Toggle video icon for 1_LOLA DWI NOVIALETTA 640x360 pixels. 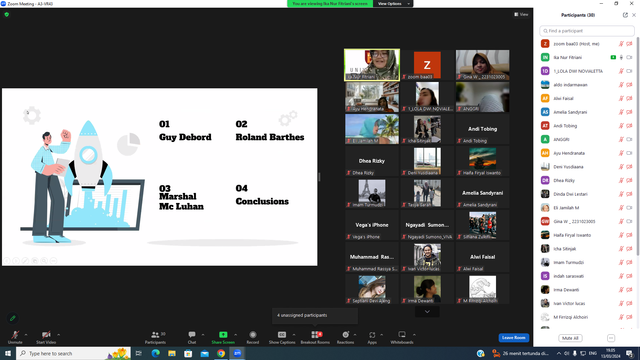point(629,71)
